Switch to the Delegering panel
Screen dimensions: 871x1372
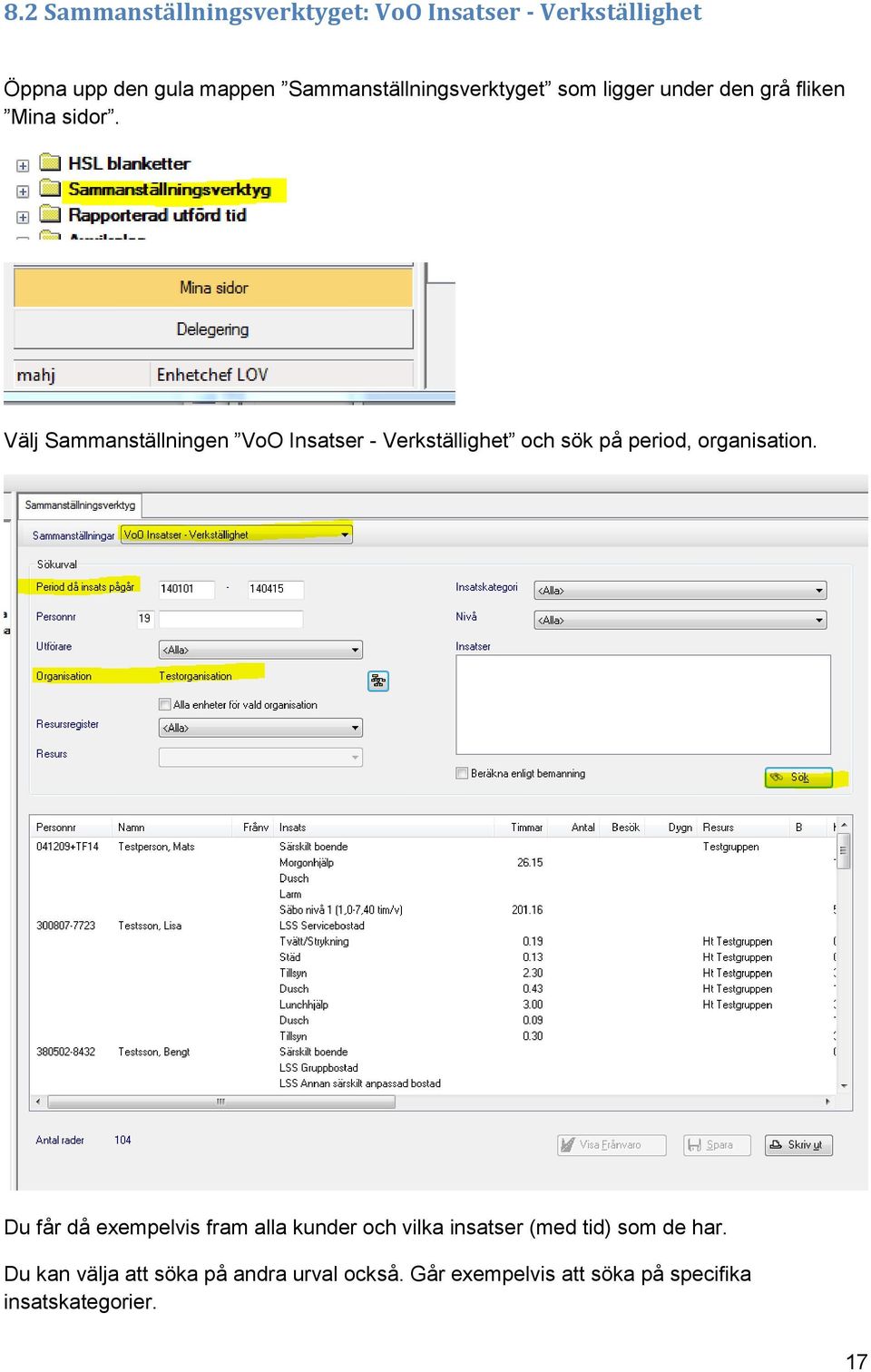213,329
